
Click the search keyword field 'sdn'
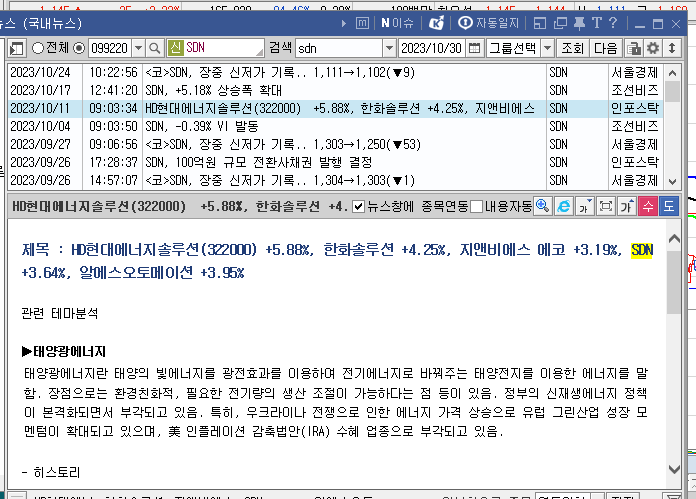point(339,48)
